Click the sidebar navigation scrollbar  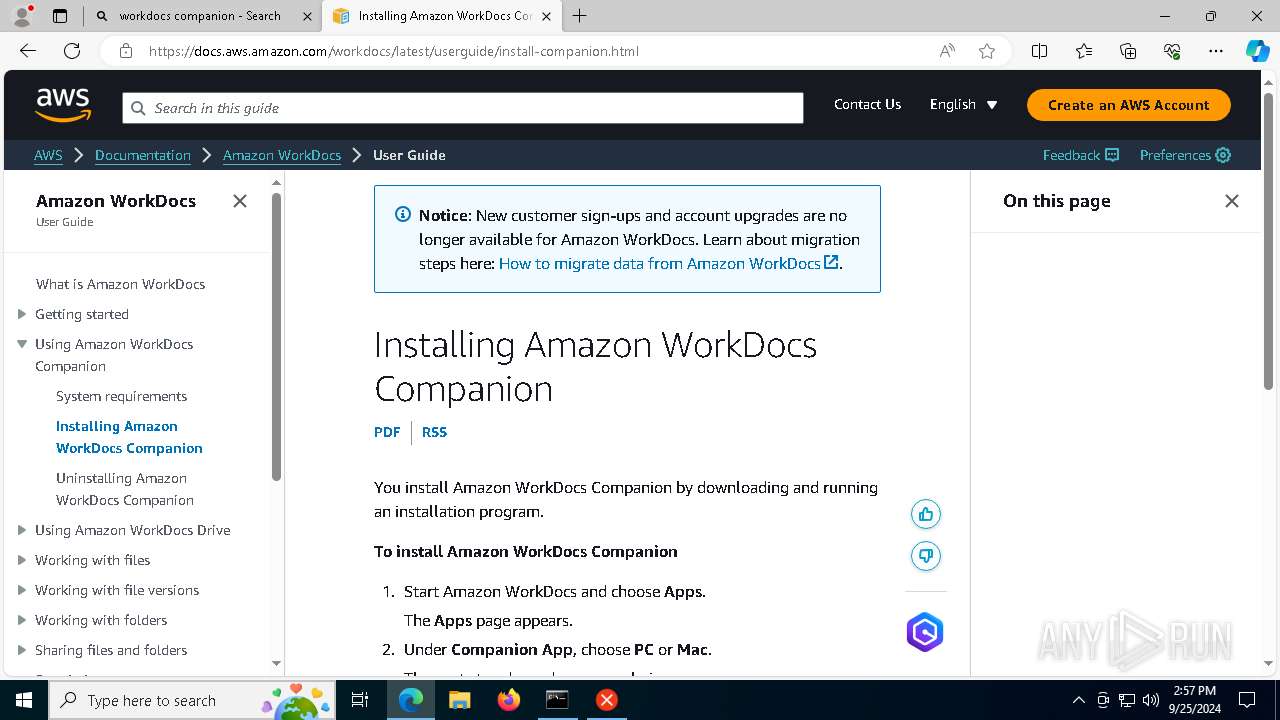click(x=276, y=338)
